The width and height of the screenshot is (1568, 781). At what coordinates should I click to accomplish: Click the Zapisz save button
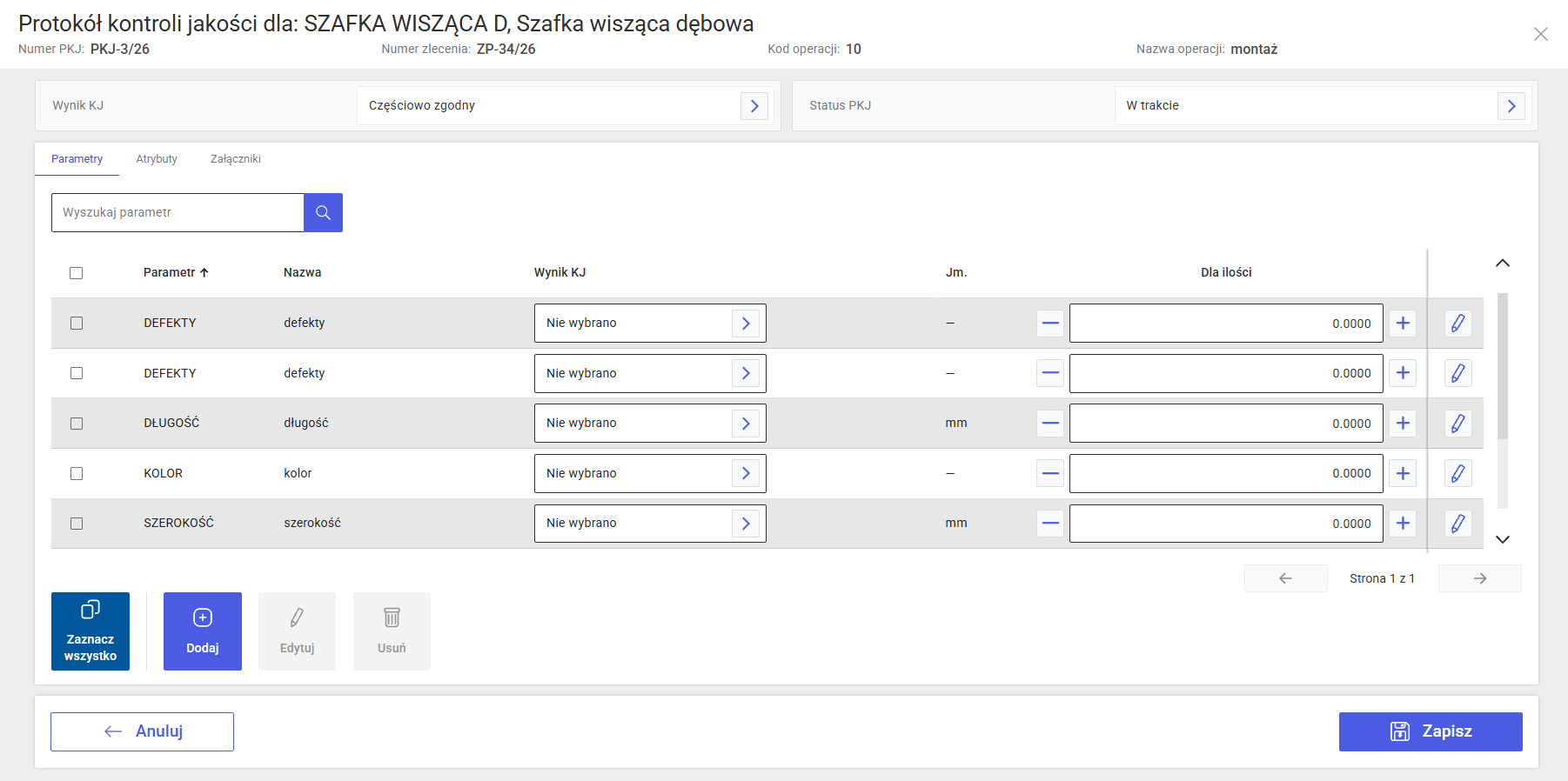(1431, 731)
